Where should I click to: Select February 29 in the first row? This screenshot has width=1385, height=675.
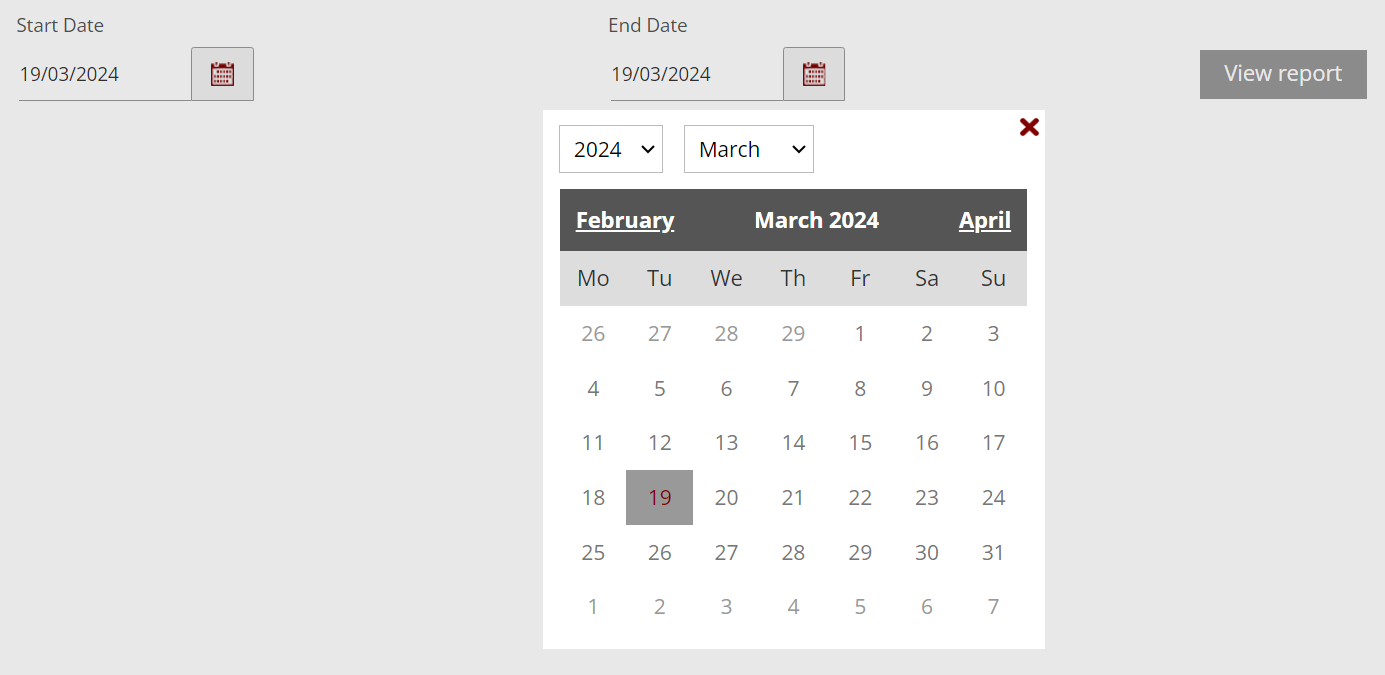793,334
